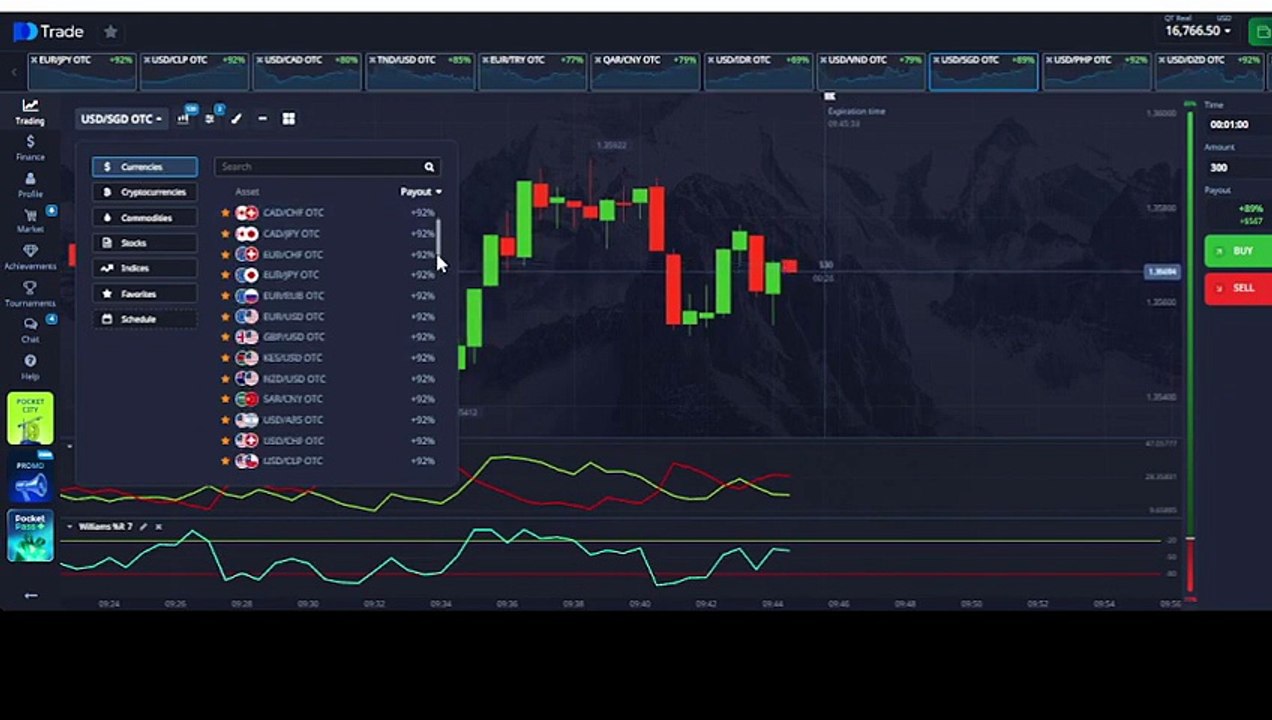Switch to the USD/CAD OTC chart tab
The width and height of the screenshot is (1272, 720).
pyautogui.click(x=307, y=71)
